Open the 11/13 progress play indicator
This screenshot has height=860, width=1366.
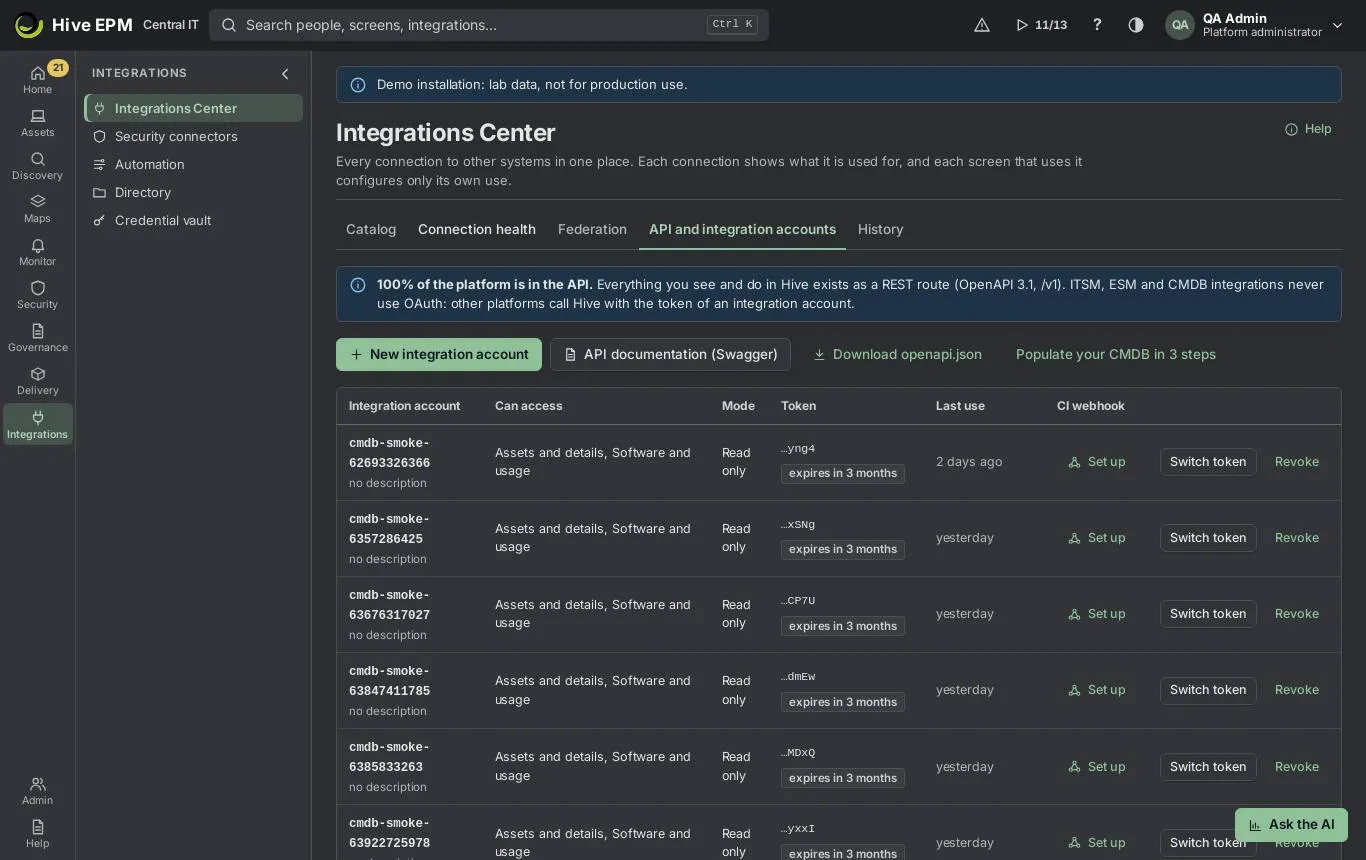coord(1041,25)
